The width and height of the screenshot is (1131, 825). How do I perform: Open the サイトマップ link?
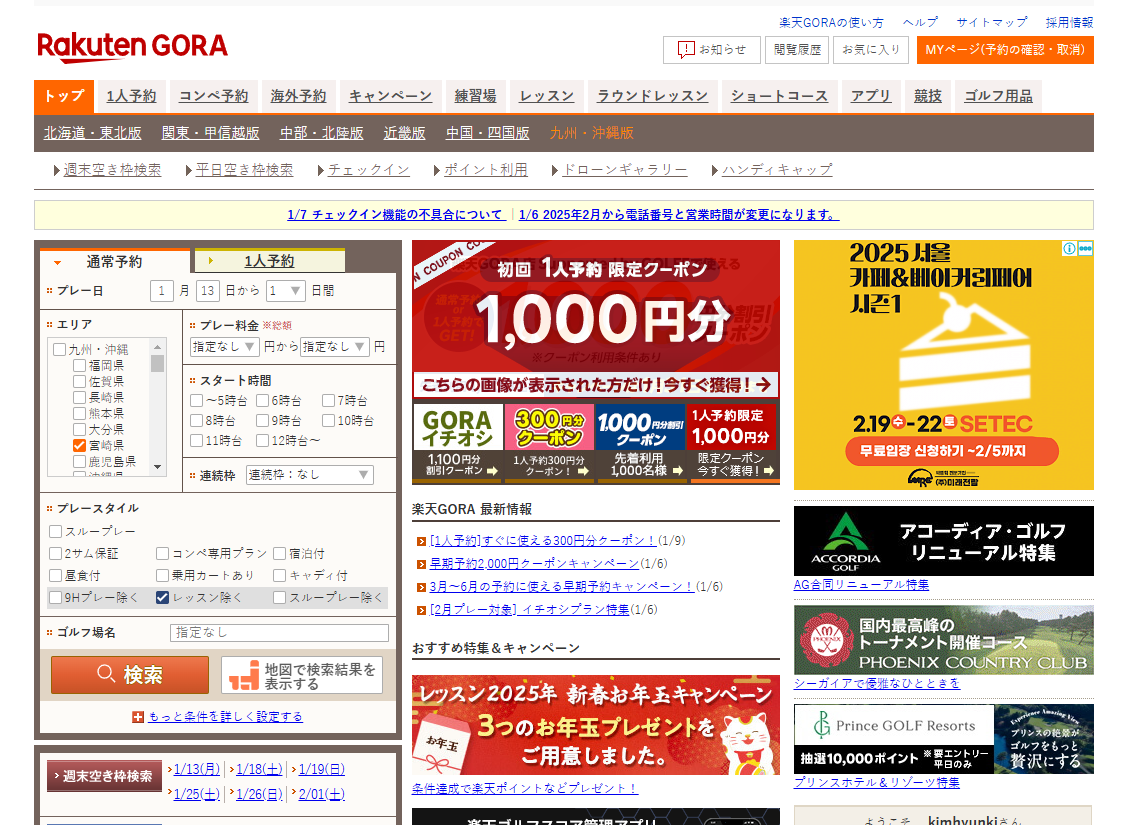tap(992, 22)
